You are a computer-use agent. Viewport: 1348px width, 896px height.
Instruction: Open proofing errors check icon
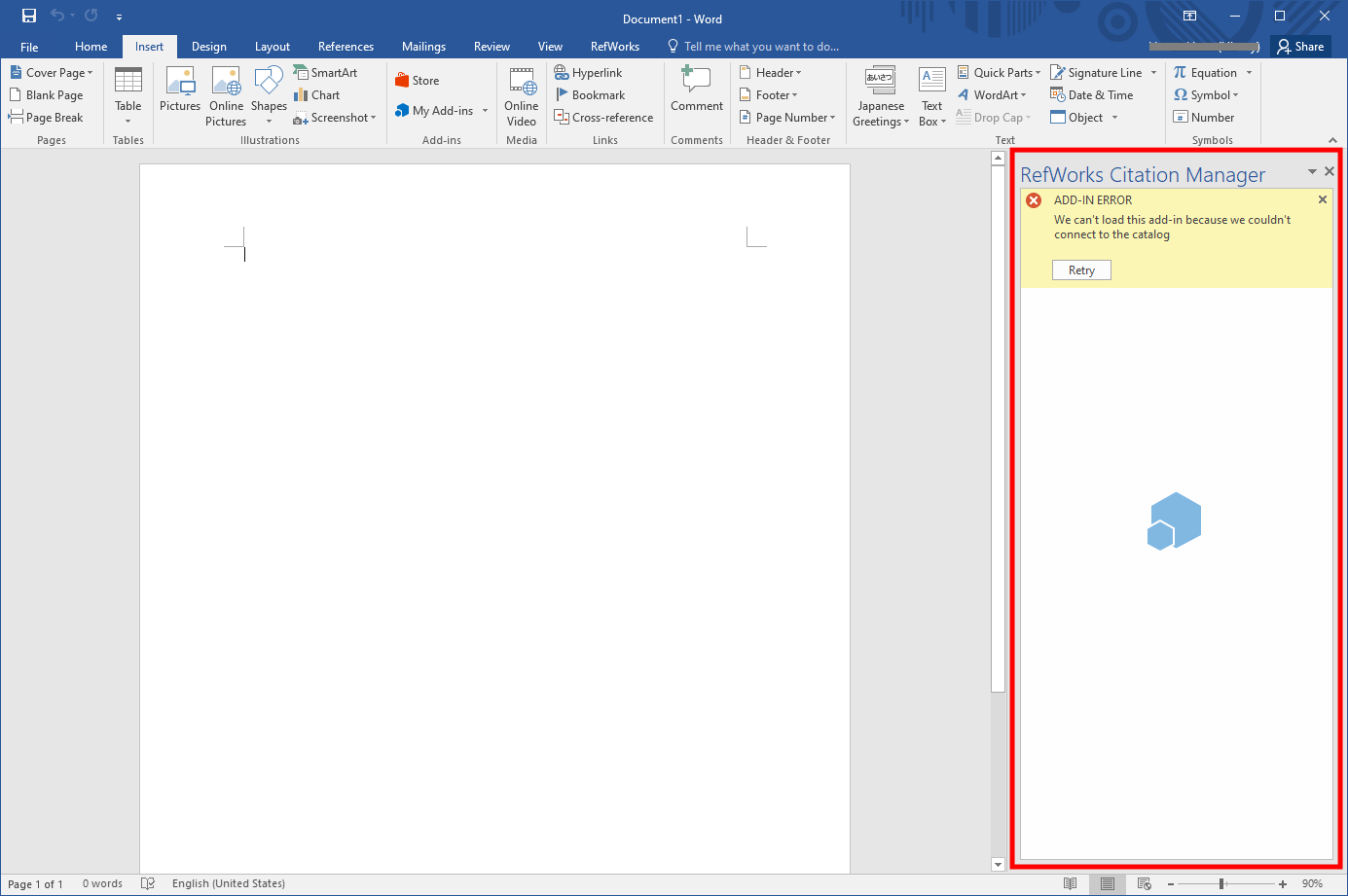148,884
